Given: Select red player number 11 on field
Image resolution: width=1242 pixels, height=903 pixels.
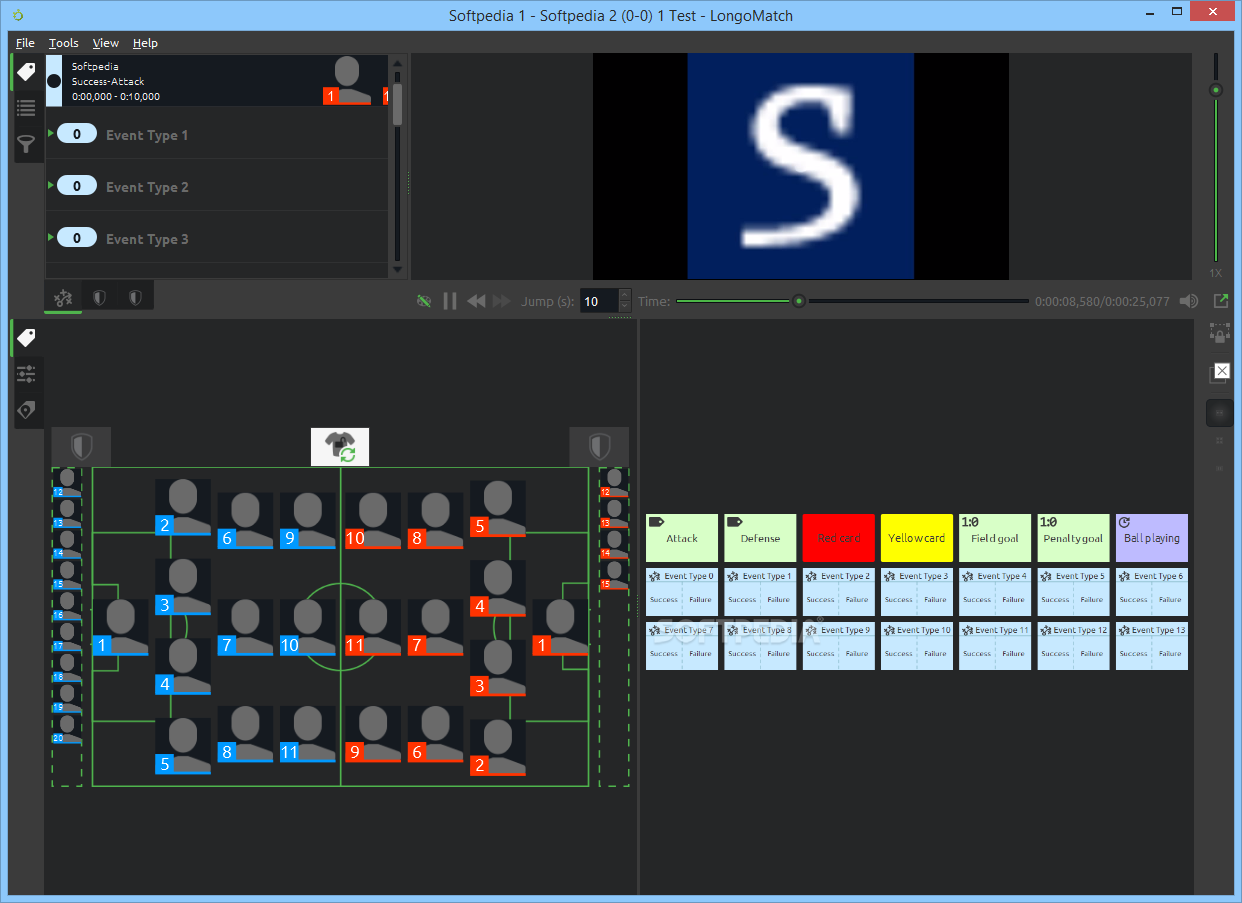Looking at the screenshot, I should click(373, 628).
